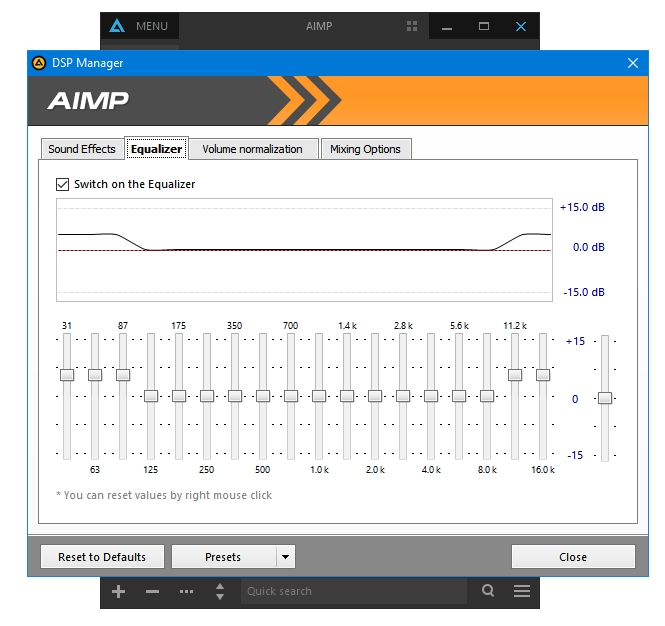Select the Equalizer tab
665x626 pixels.
(156, 148)
